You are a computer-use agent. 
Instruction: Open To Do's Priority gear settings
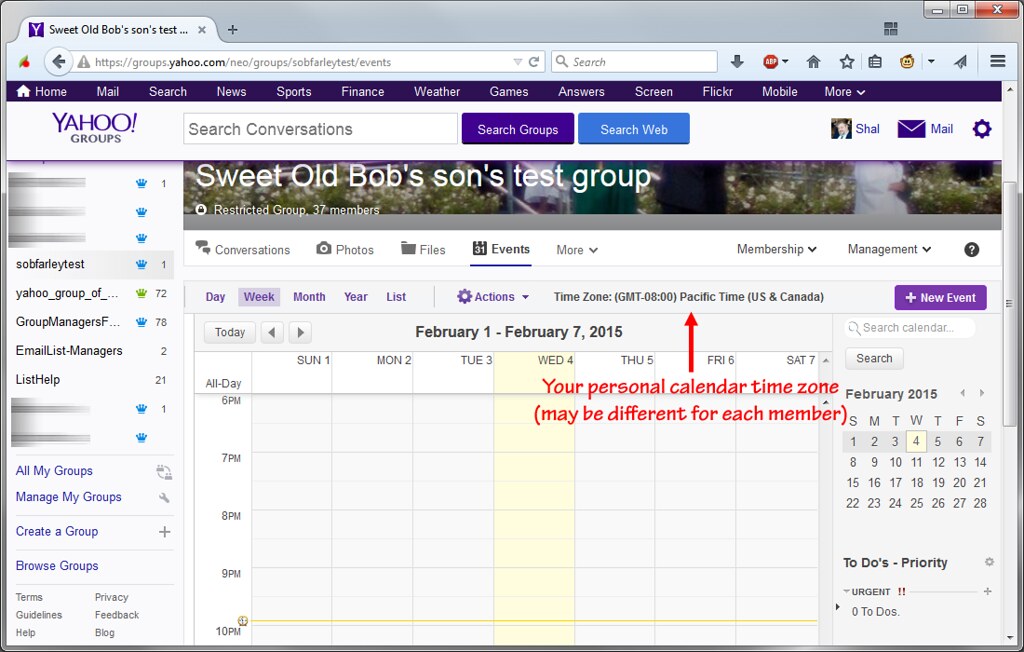[x=989, y=562]
